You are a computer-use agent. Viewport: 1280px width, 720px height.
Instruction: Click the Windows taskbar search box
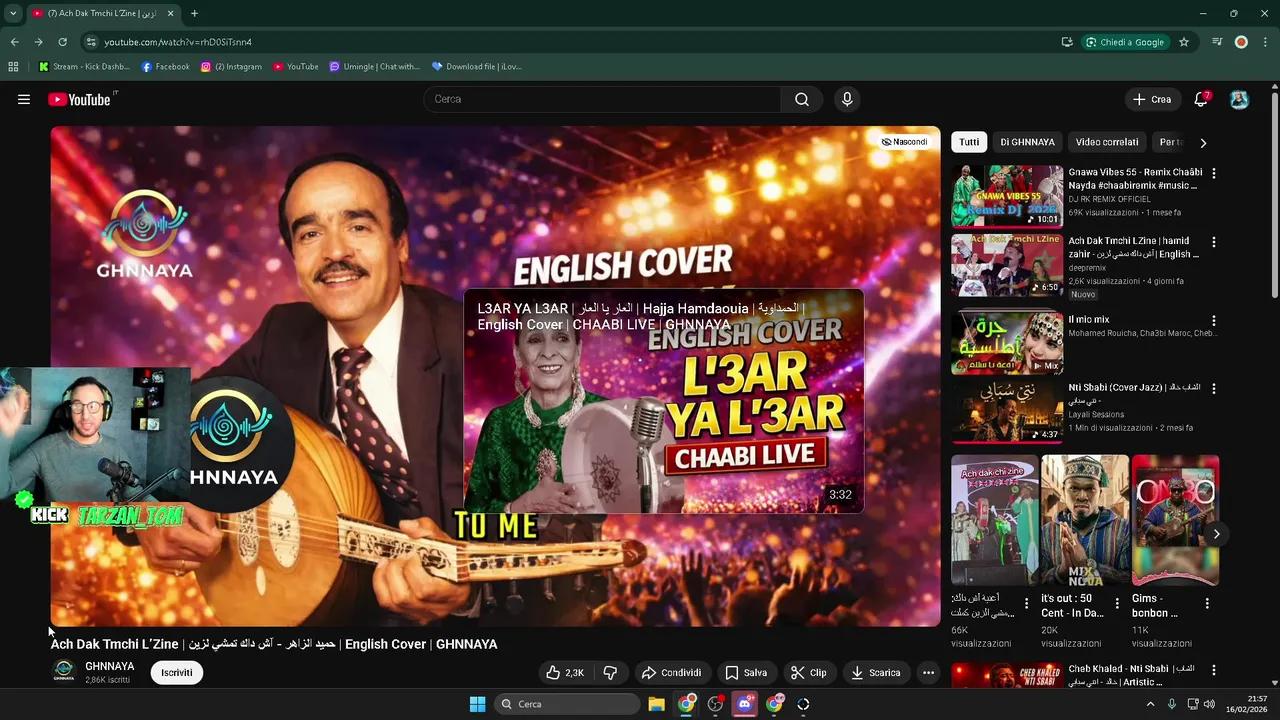[x=567, y=704]
